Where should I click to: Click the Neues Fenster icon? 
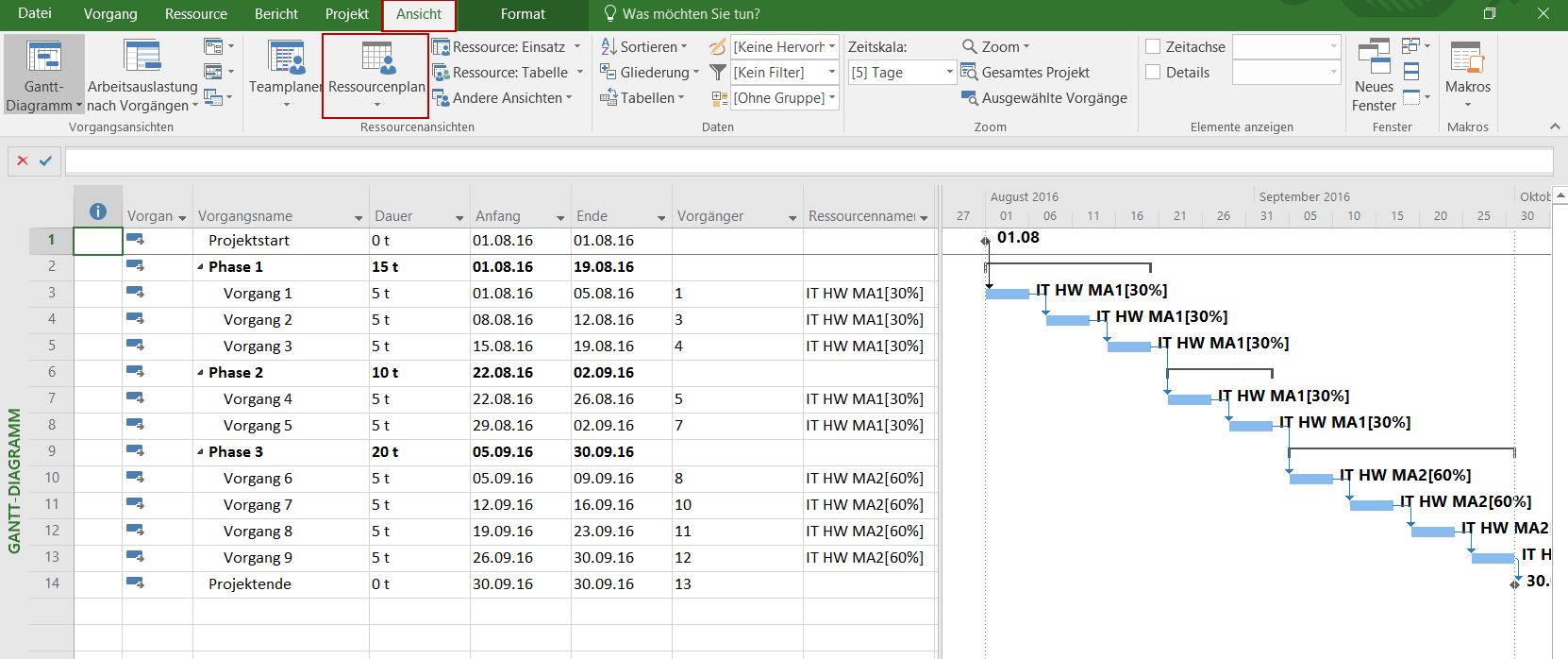[x=1374, y=57]
